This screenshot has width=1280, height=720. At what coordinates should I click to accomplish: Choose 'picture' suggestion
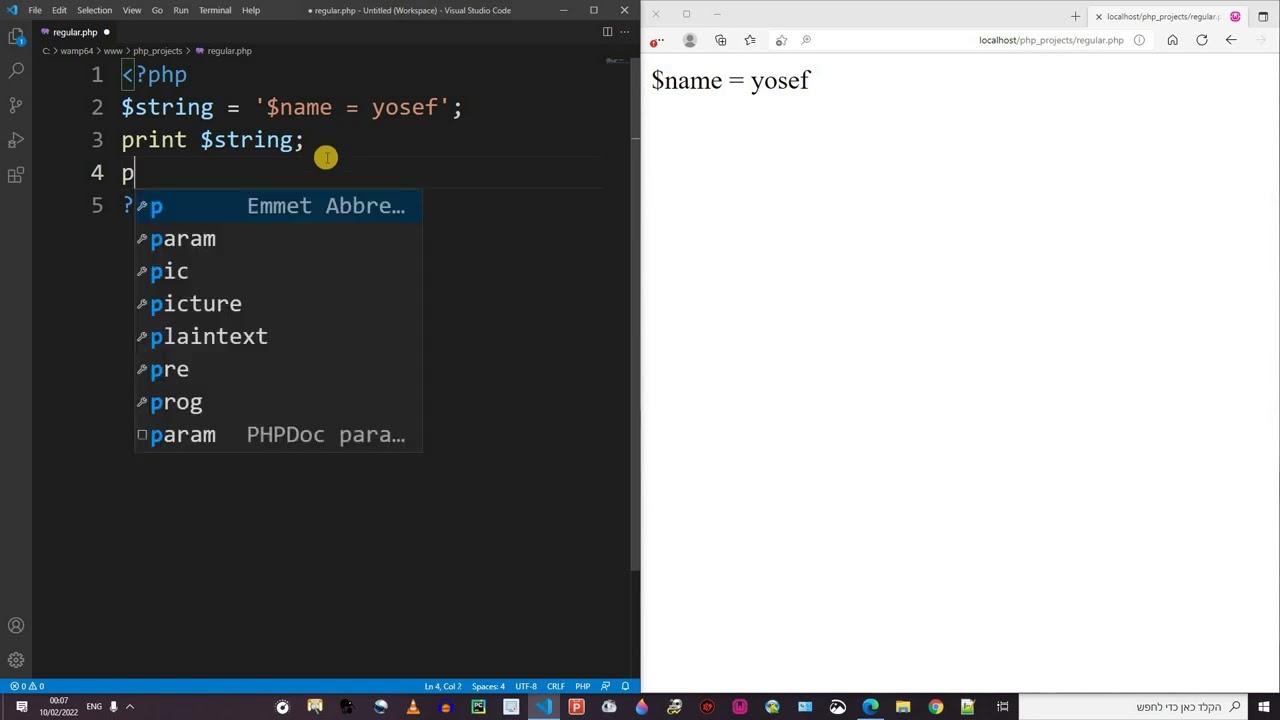coord(278,304)
